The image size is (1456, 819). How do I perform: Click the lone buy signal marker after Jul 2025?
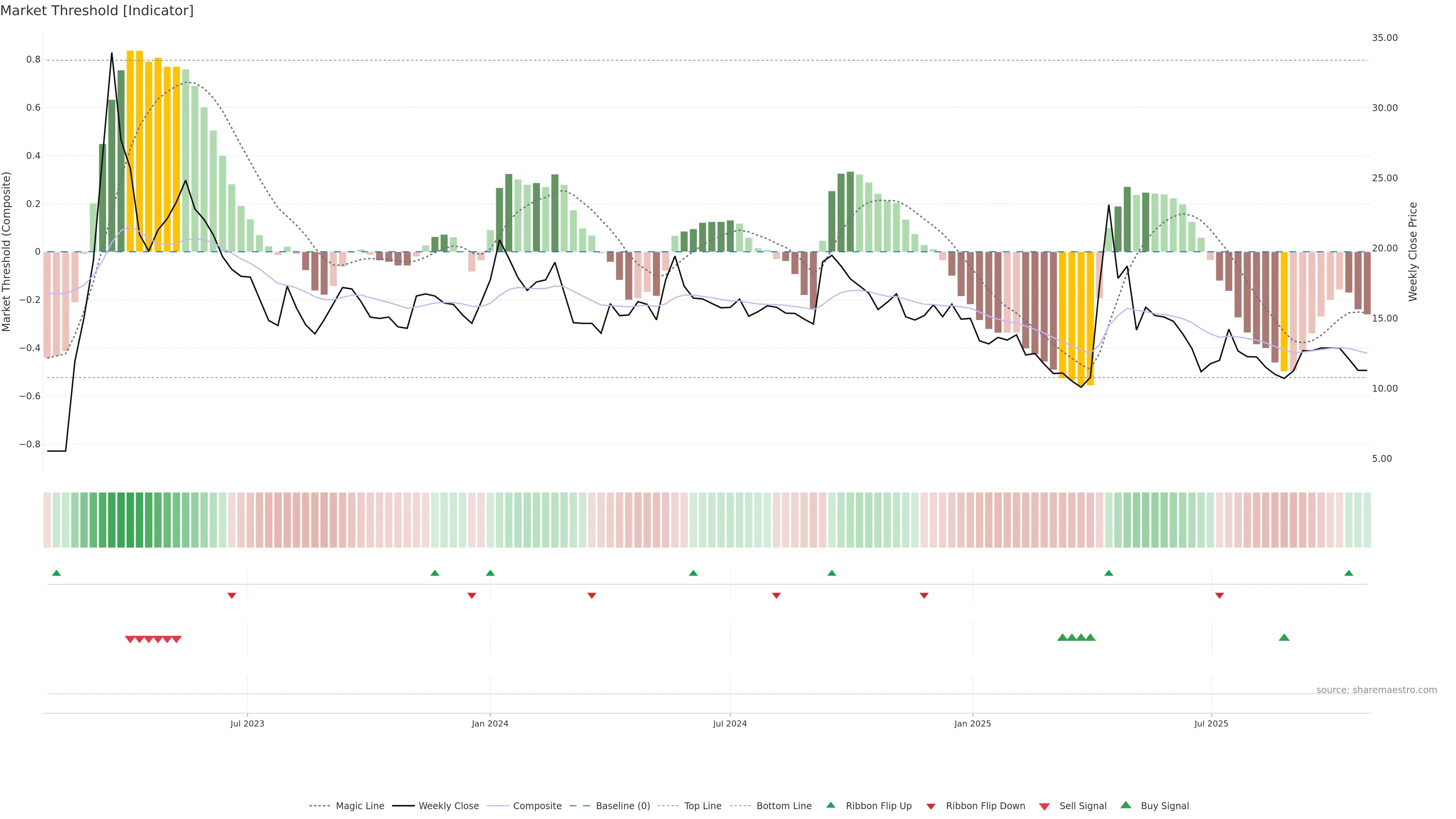pyautogui.click(x=1283, y=637)
